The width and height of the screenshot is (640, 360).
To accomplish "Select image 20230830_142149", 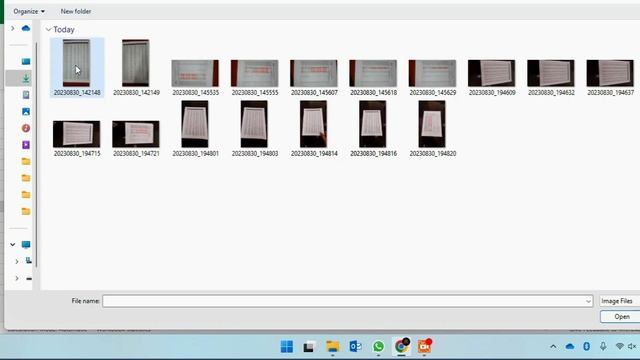I will pos(136,67).
